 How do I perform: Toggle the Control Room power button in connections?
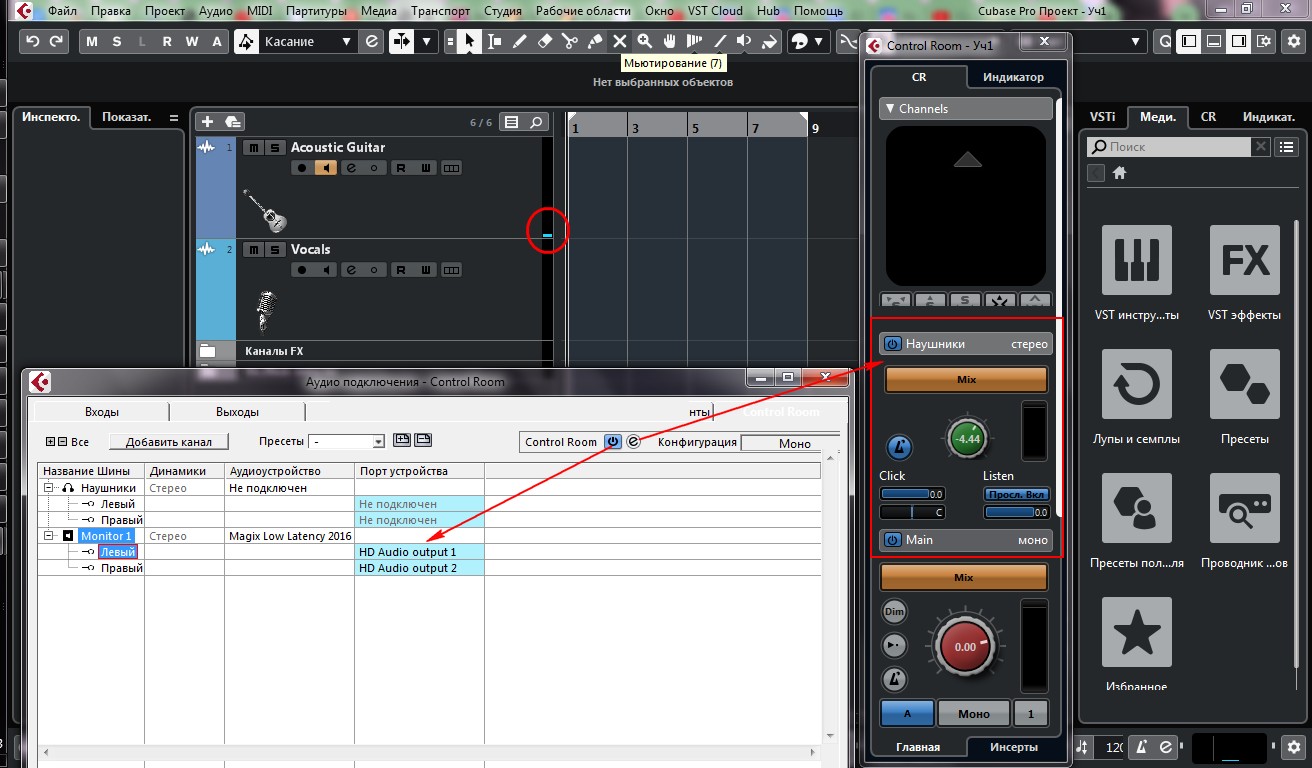point(612,442)
